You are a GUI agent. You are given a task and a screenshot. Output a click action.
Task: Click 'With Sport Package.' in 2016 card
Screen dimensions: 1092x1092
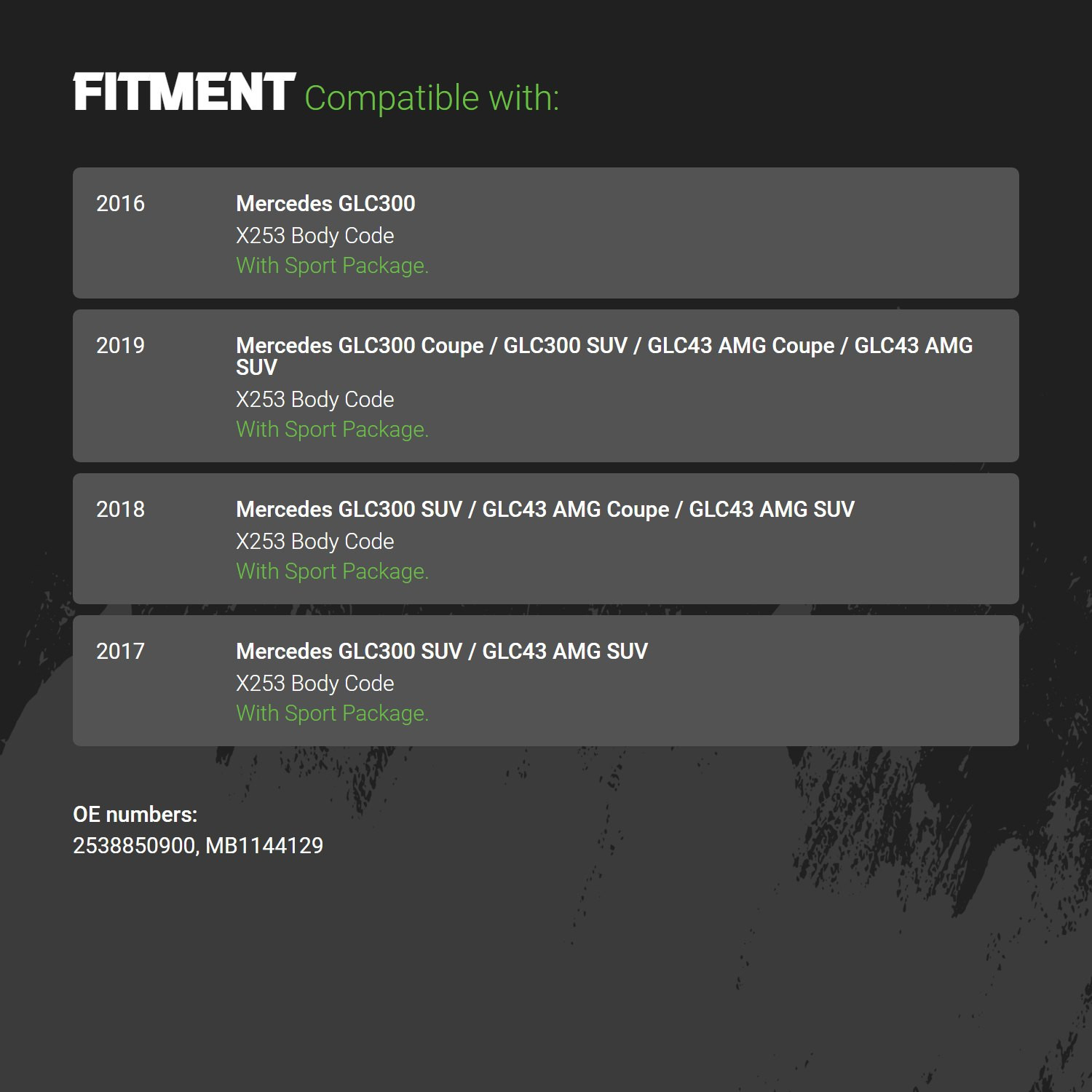[x=333, y=266]
